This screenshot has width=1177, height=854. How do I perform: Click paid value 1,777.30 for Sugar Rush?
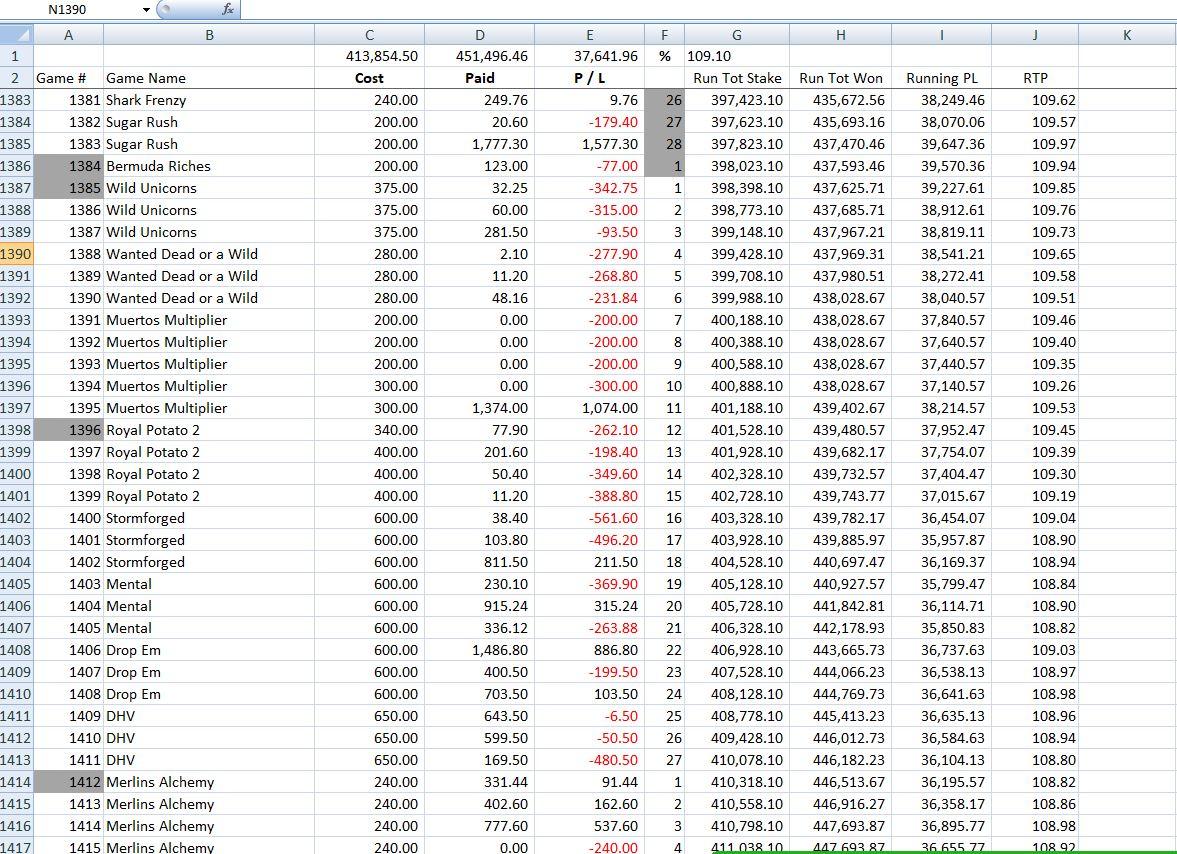pyautogui.click(x=480, y=144)
